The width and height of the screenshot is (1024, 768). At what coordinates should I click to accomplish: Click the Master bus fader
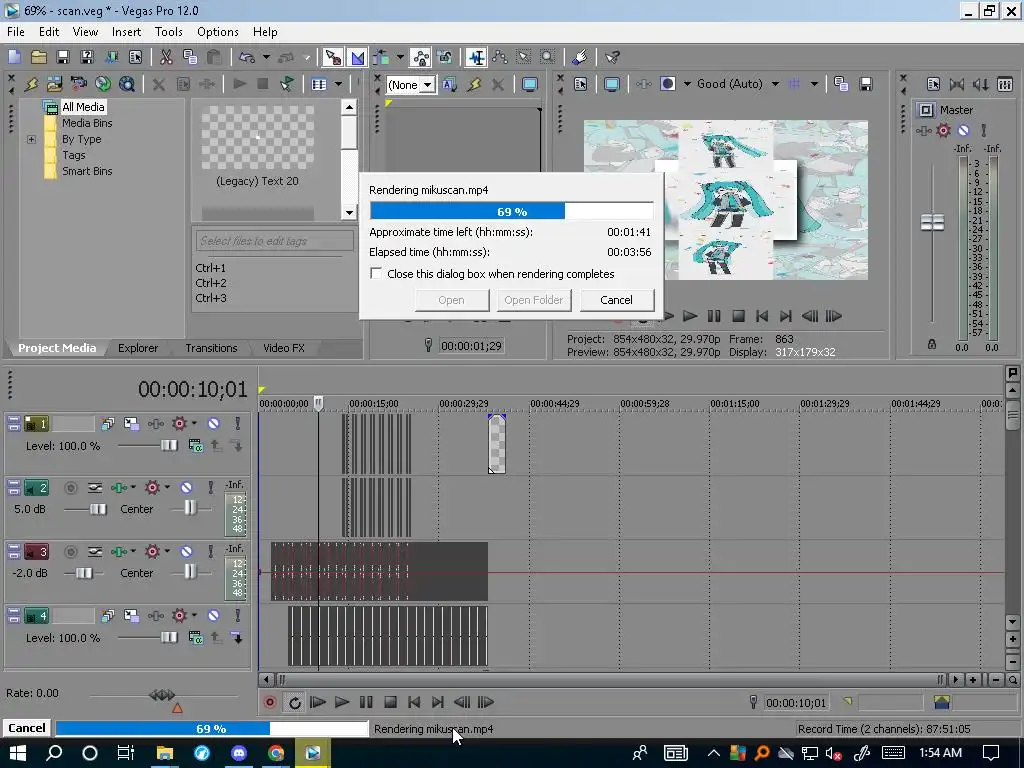click(x=932, y=222)
